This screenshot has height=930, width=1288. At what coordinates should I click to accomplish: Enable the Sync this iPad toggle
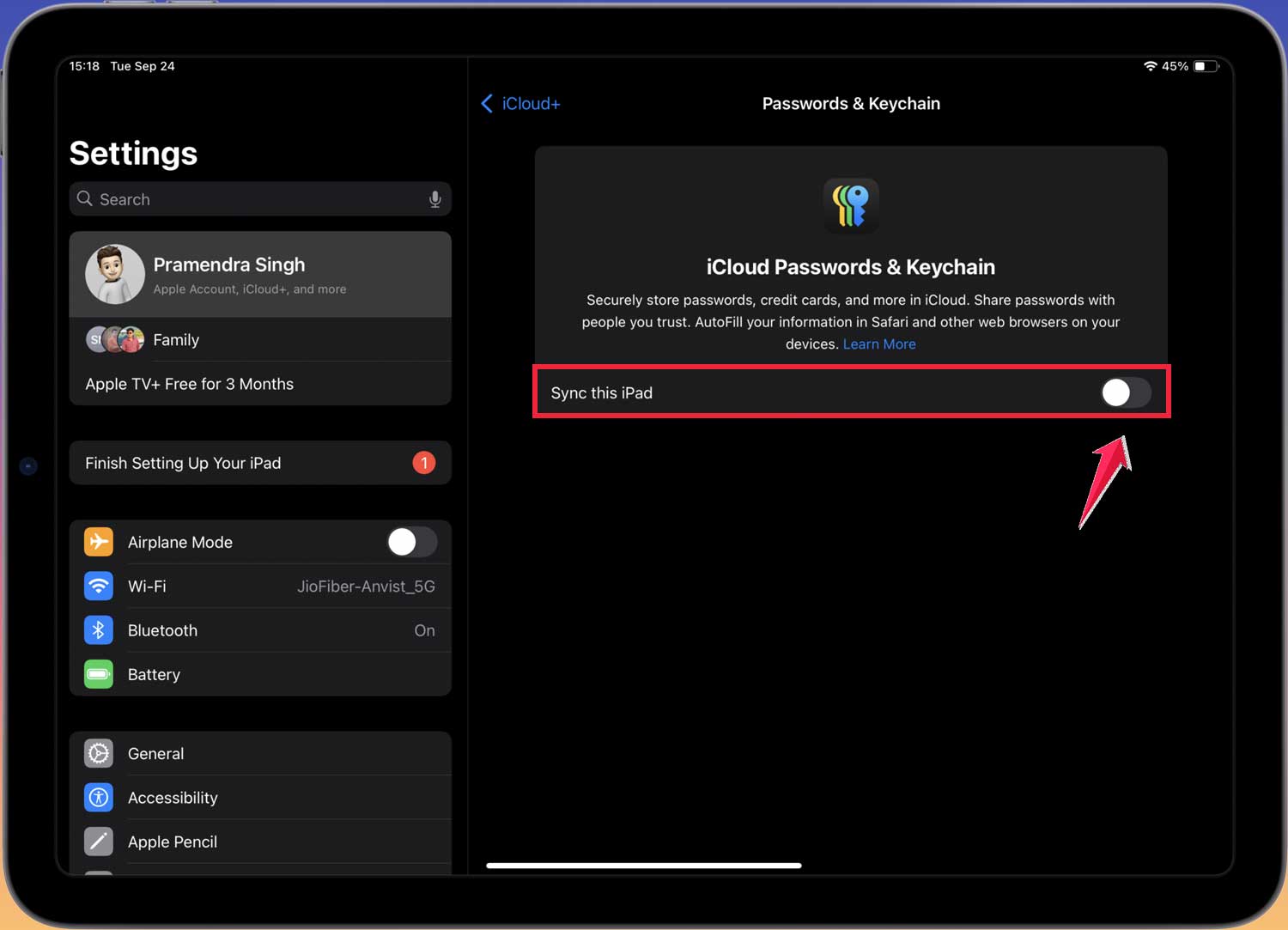click(x=1125, y=392)
